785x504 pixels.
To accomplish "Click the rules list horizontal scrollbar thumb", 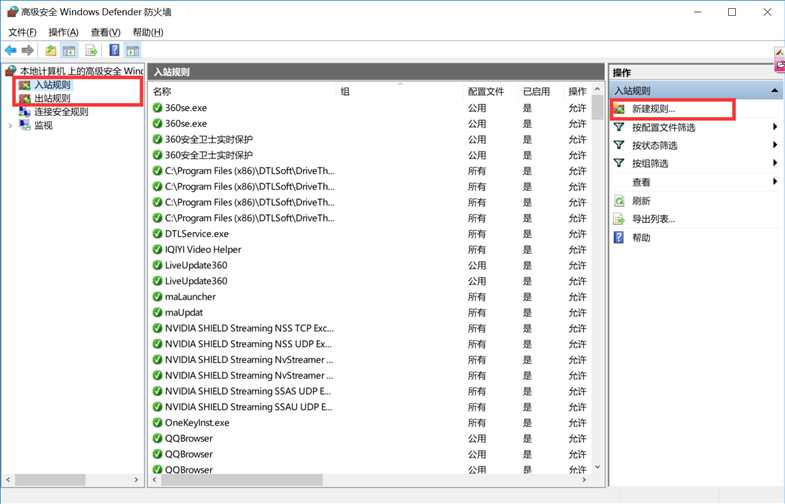I will [x=242, y=480].
